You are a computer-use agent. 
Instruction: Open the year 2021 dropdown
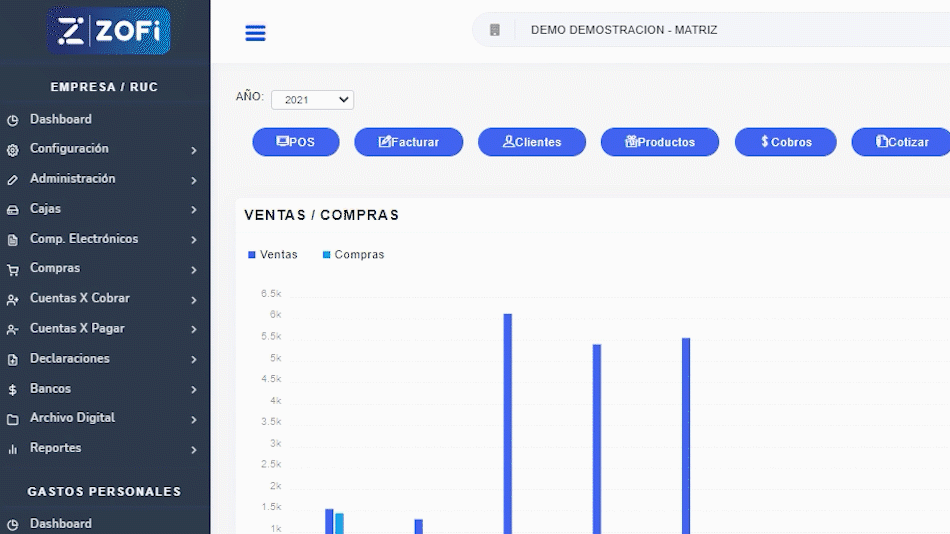click(x=312, y=100)
